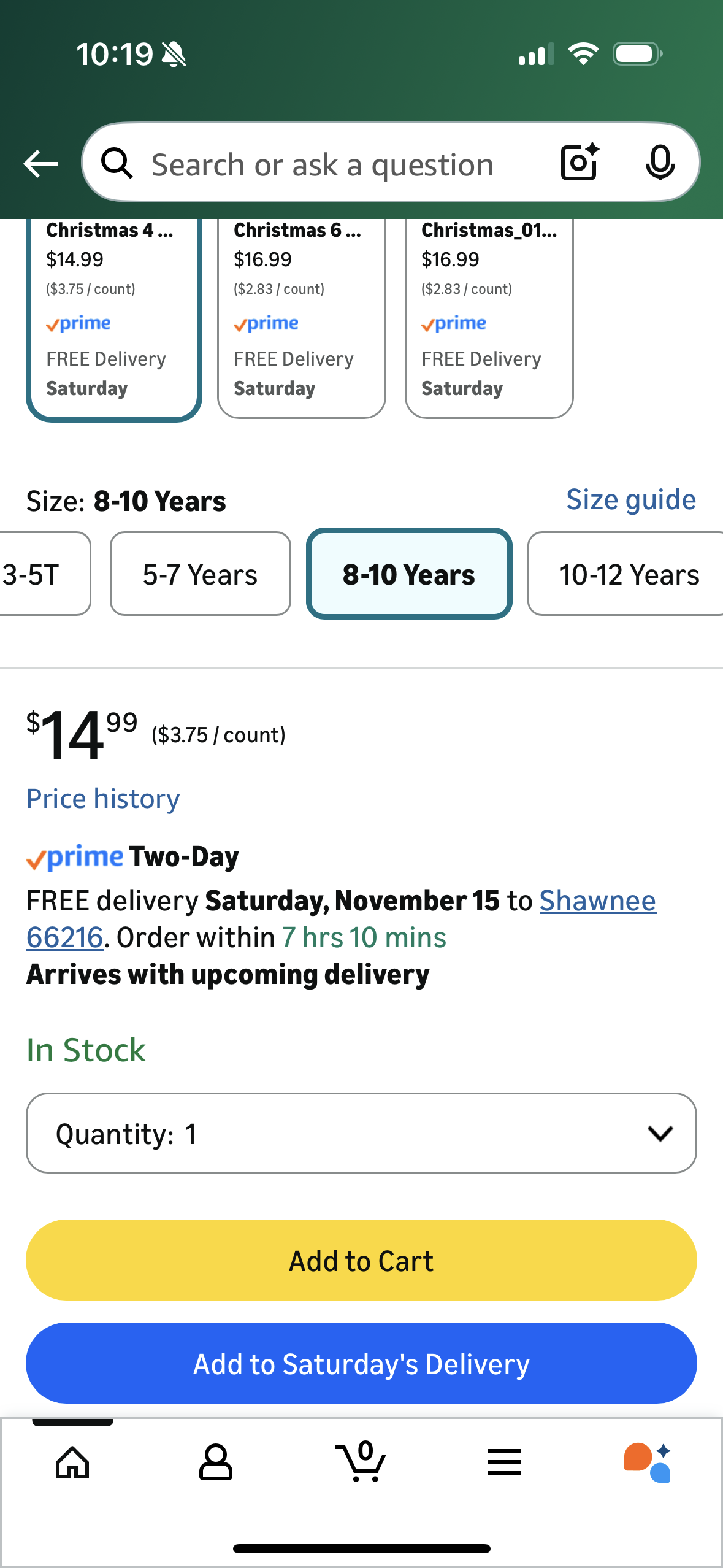The image size is (723, 1568).
Task: Expand the Quantity dropdown
Action: coord(361,1133)
